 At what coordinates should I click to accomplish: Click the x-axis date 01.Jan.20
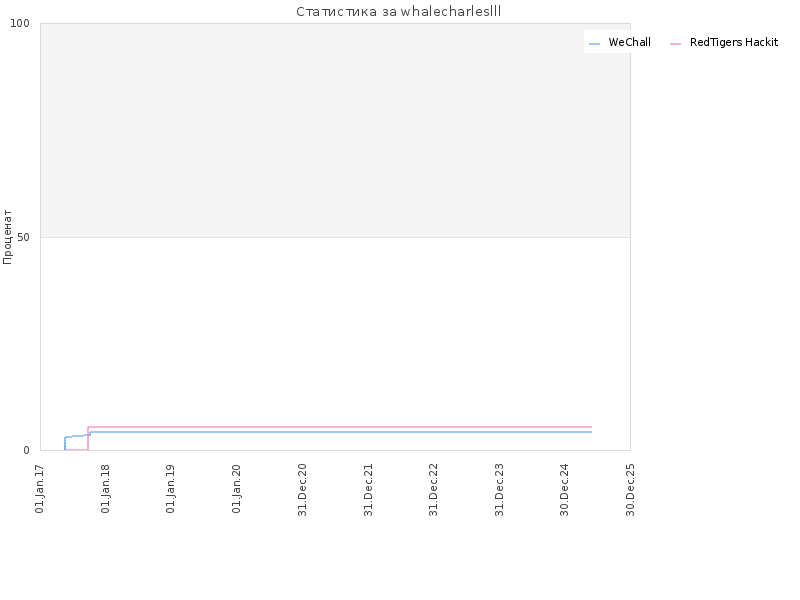pos(236,489)
